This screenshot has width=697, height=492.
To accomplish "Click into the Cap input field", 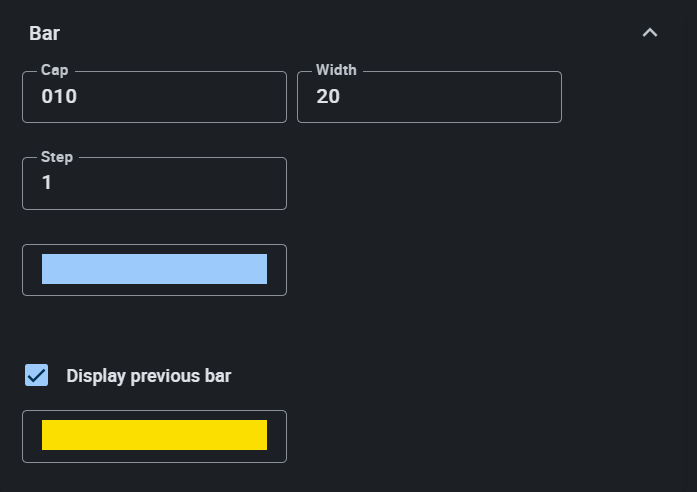I will tap(154, 98).
